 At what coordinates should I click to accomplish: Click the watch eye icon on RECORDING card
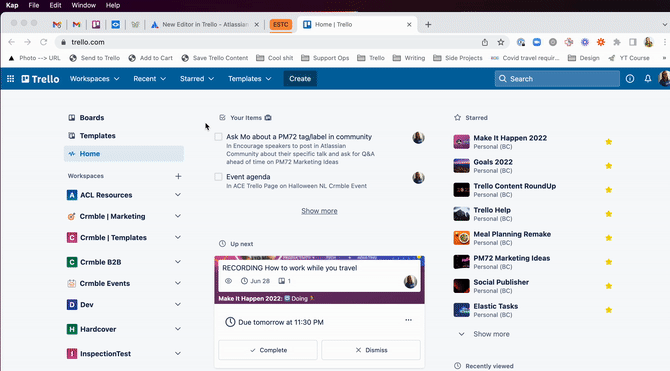(229, 281)
